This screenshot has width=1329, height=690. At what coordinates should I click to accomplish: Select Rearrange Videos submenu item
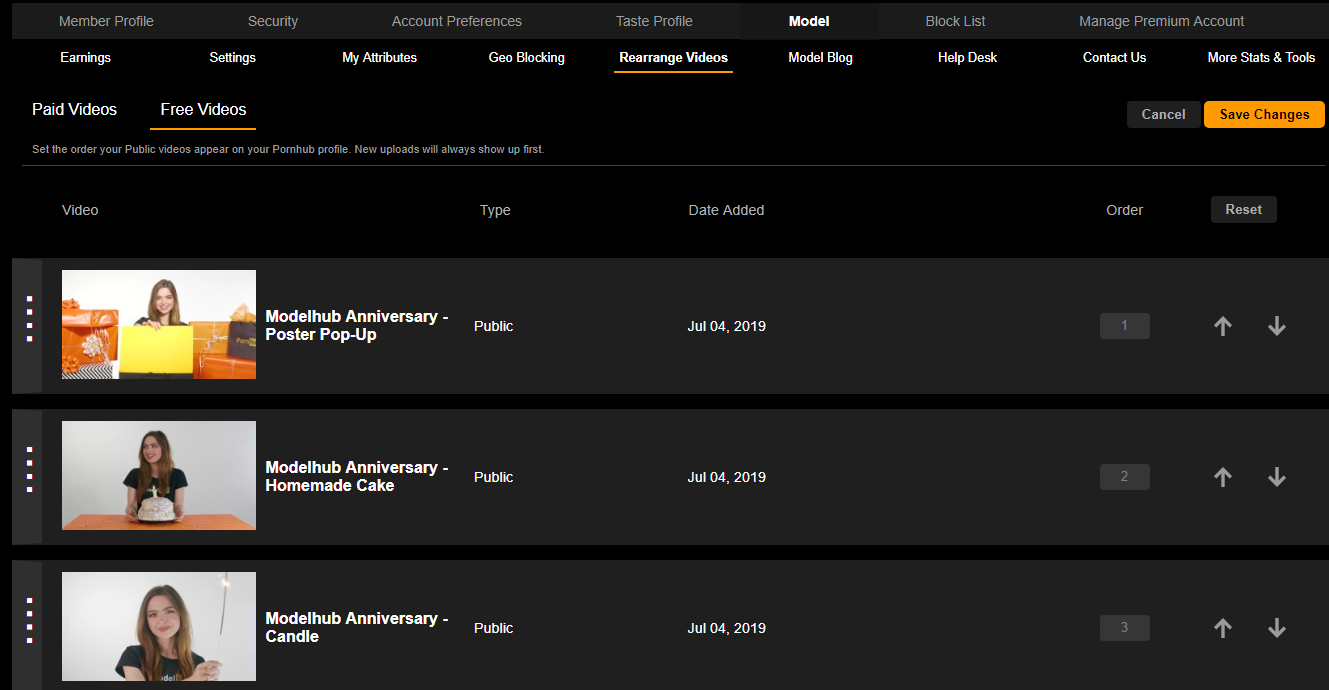click(x=674, y=57)
